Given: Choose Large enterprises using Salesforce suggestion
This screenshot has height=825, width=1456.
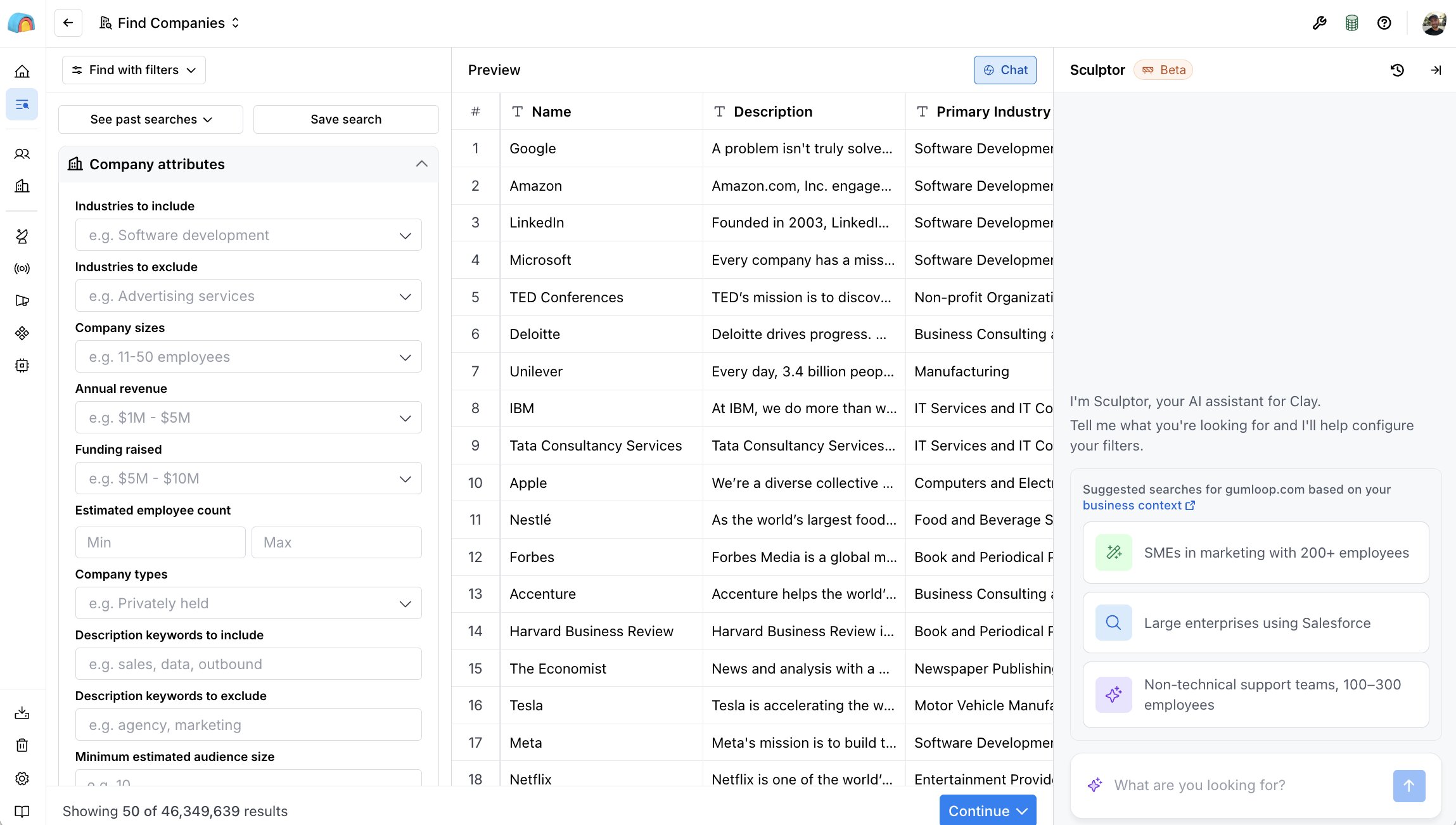Looking at the screenshot, I should click(x=1256, y=623).
